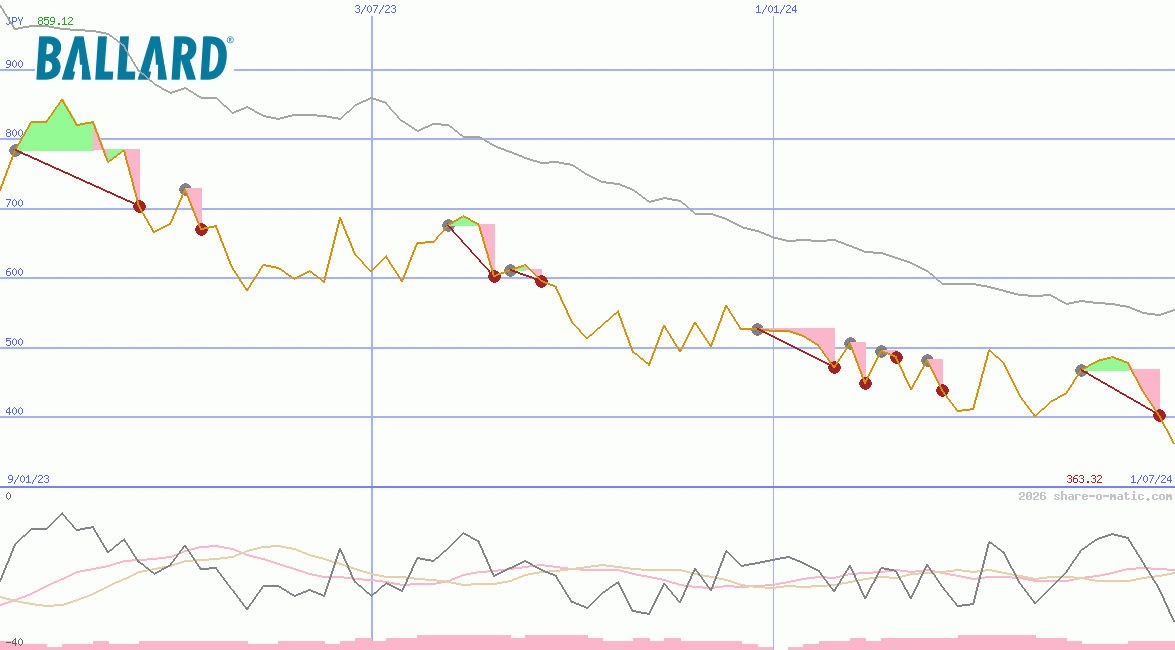This screenshot has height=650, width=1175.
Task: Open the share-o-matic.com watermark link
Action: (x=1095, y=496)
